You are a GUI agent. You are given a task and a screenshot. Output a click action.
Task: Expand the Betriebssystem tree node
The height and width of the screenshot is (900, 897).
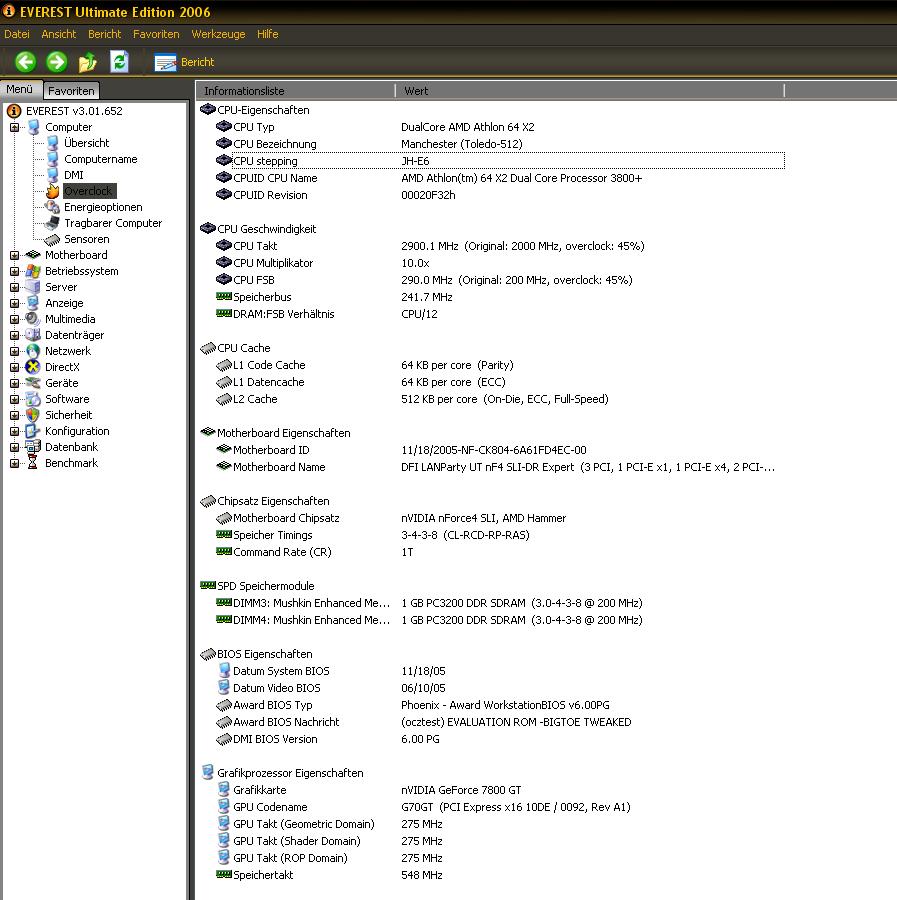(x=14, y=271)
